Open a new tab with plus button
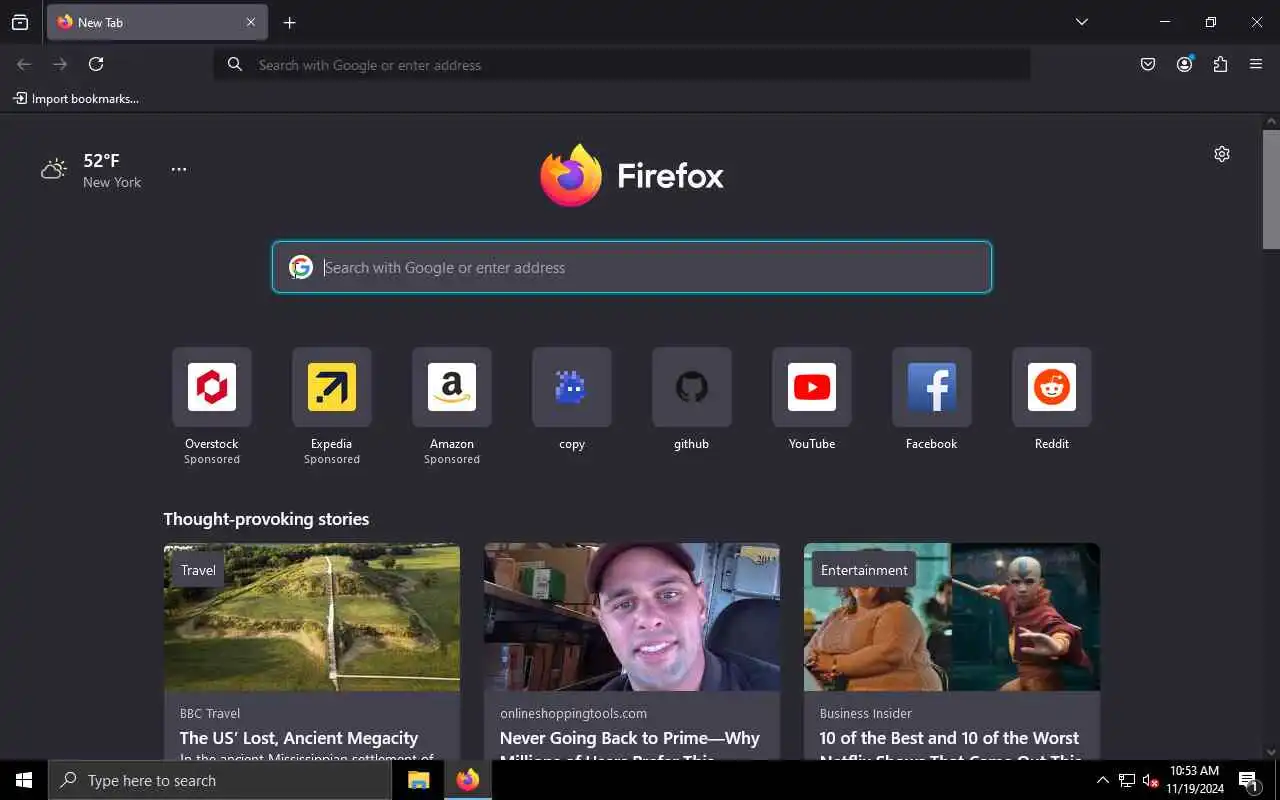Image resolution: width=1280 pixels, height=800 pixels. point(289,22)
